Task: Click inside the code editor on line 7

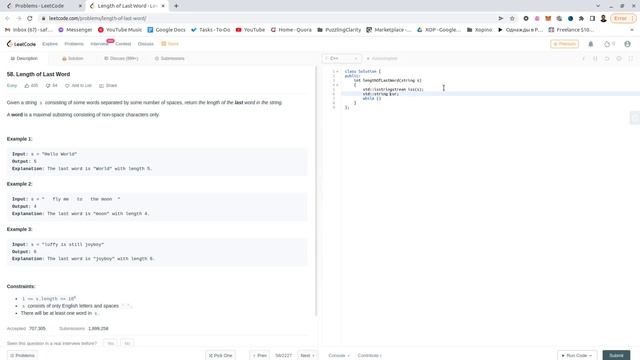Action: point(490,98)
